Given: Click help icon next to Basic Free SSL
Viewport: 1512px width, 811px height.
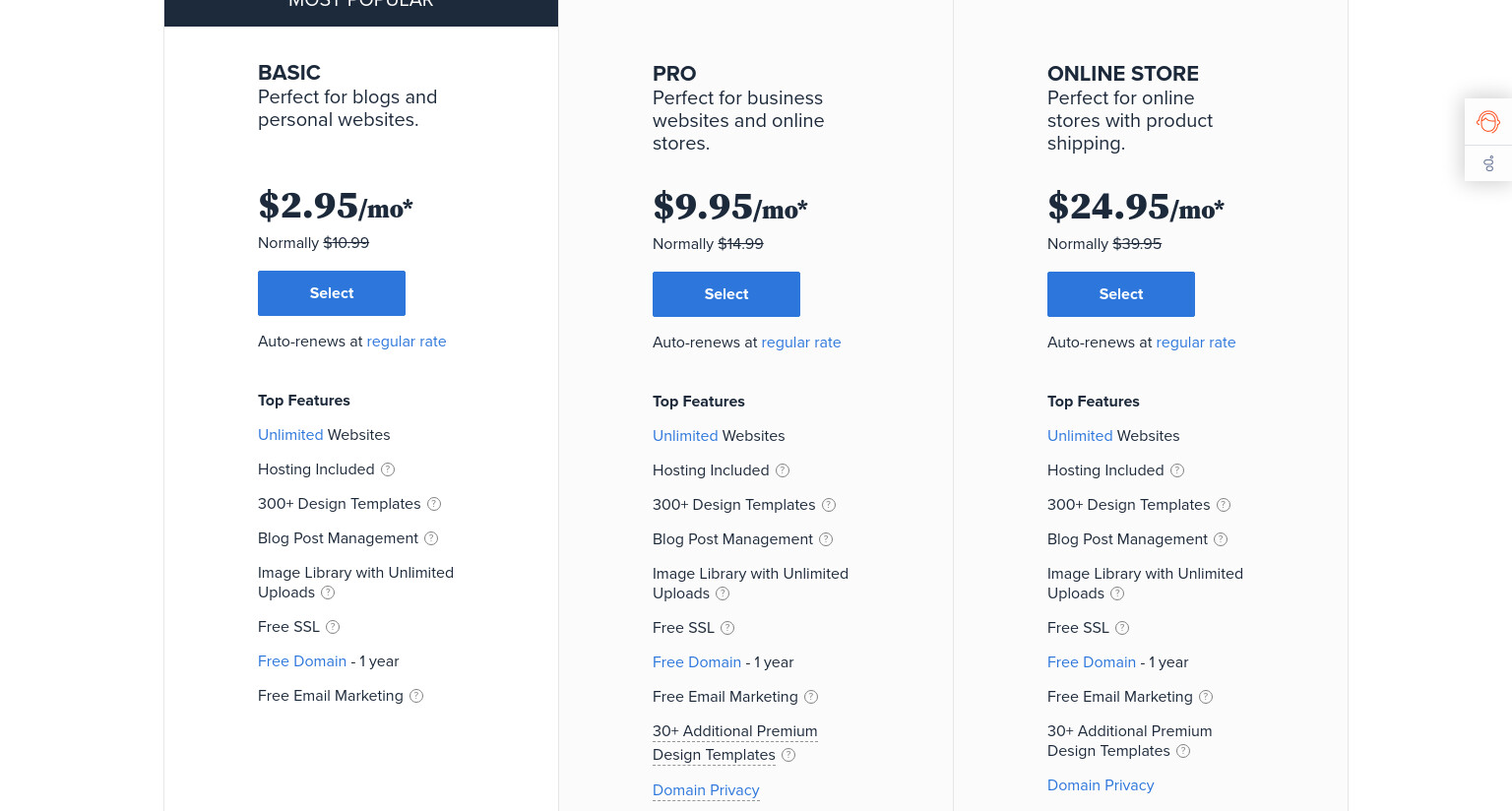Looking at the screenshot, I should click(x=333, y=627).
